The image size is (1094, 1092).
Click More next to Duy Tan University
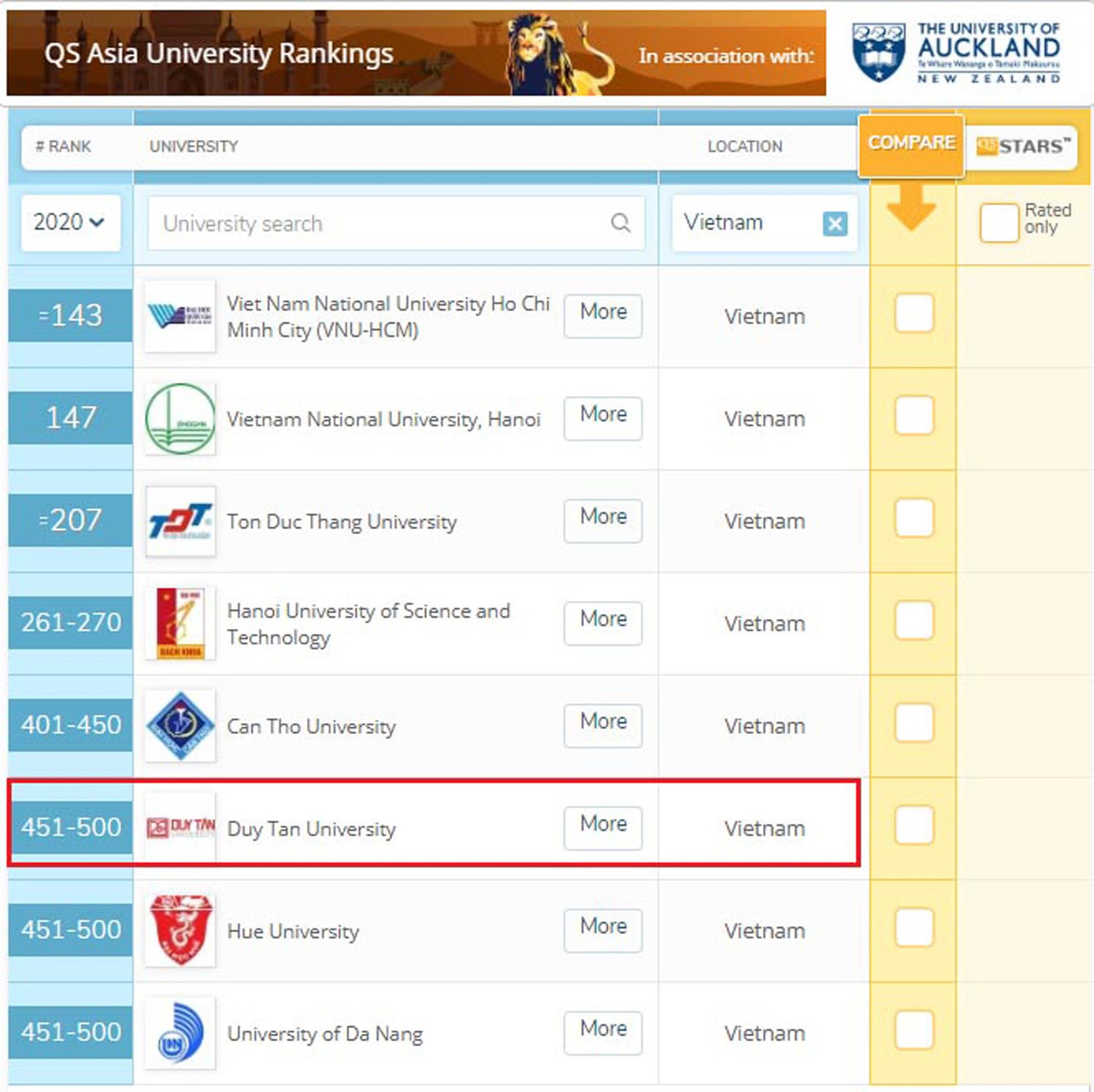(602, 827)
